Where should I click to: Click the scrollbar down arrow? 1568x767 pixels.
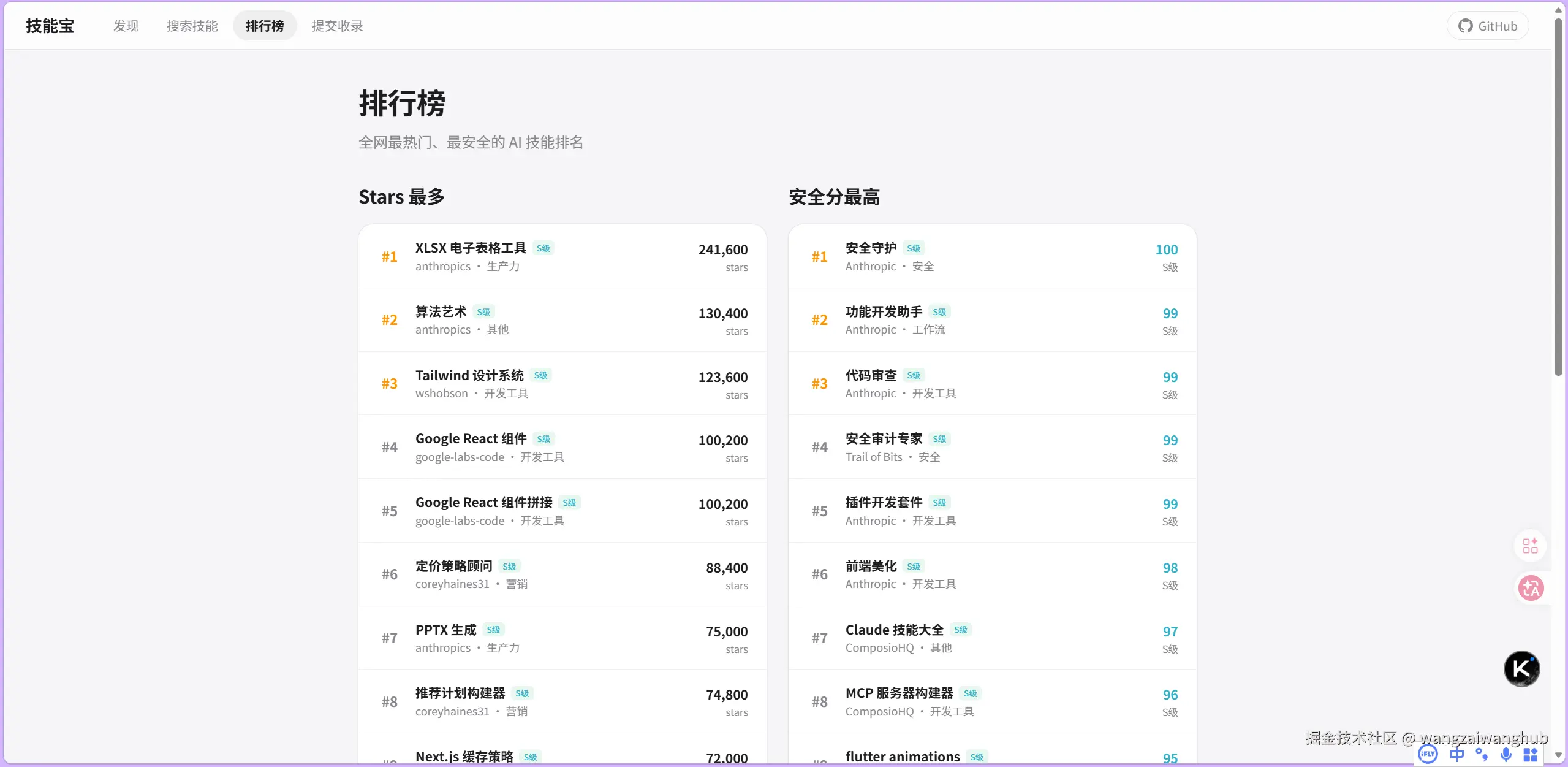1558,755
